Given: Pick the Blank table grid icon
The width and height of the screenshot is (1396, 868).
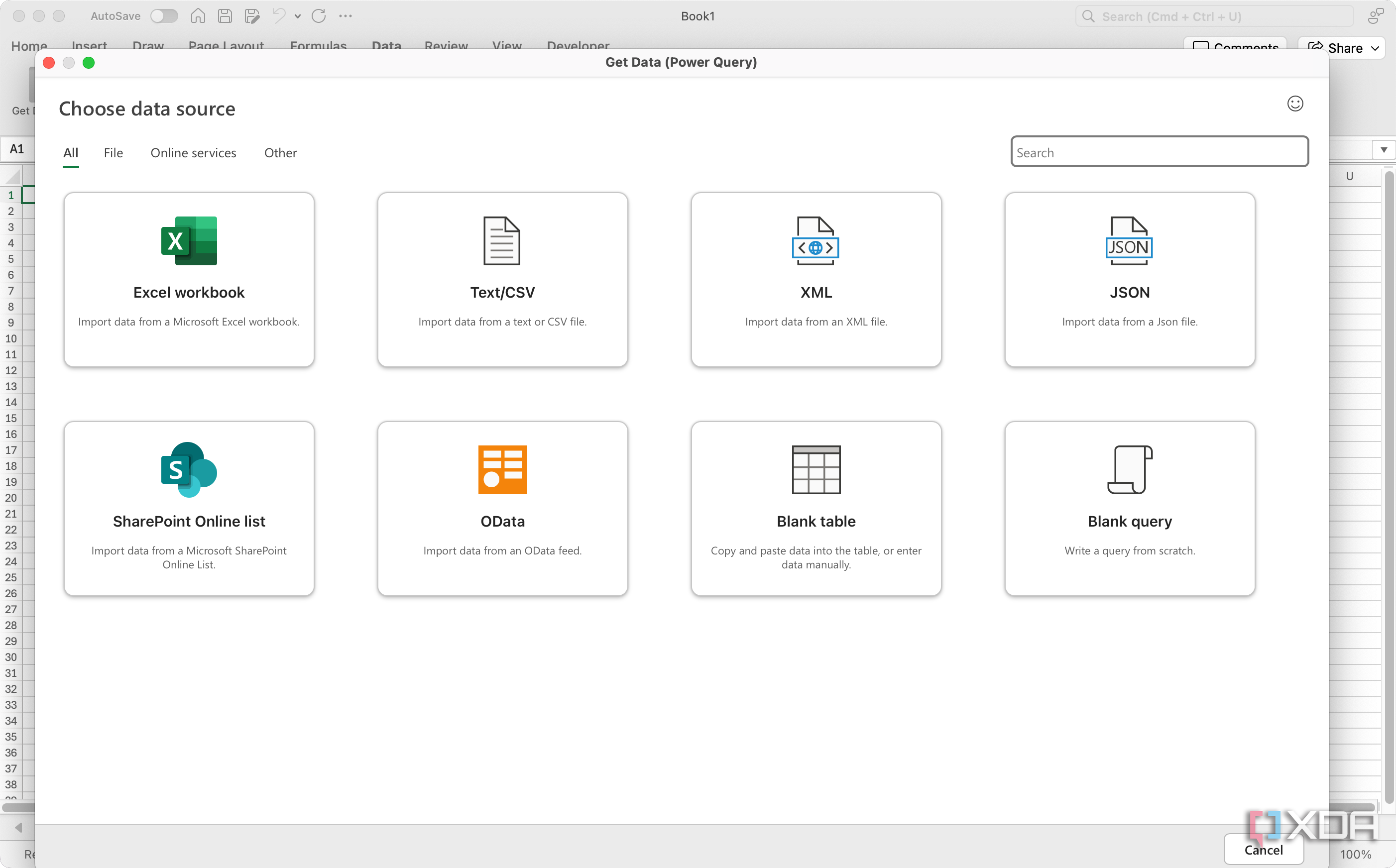Looking at the screenshot, I should 816,470.
